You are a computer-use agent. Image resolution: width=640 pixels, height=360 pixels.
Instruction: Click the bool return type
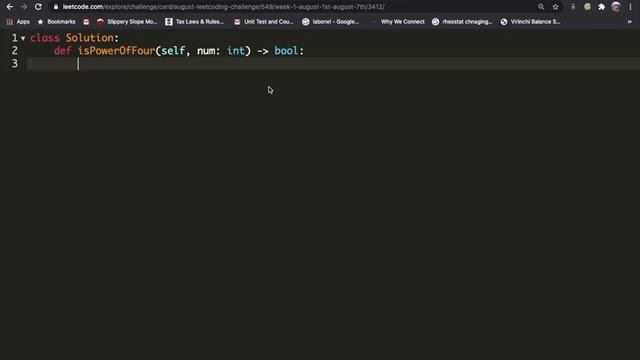286,51
